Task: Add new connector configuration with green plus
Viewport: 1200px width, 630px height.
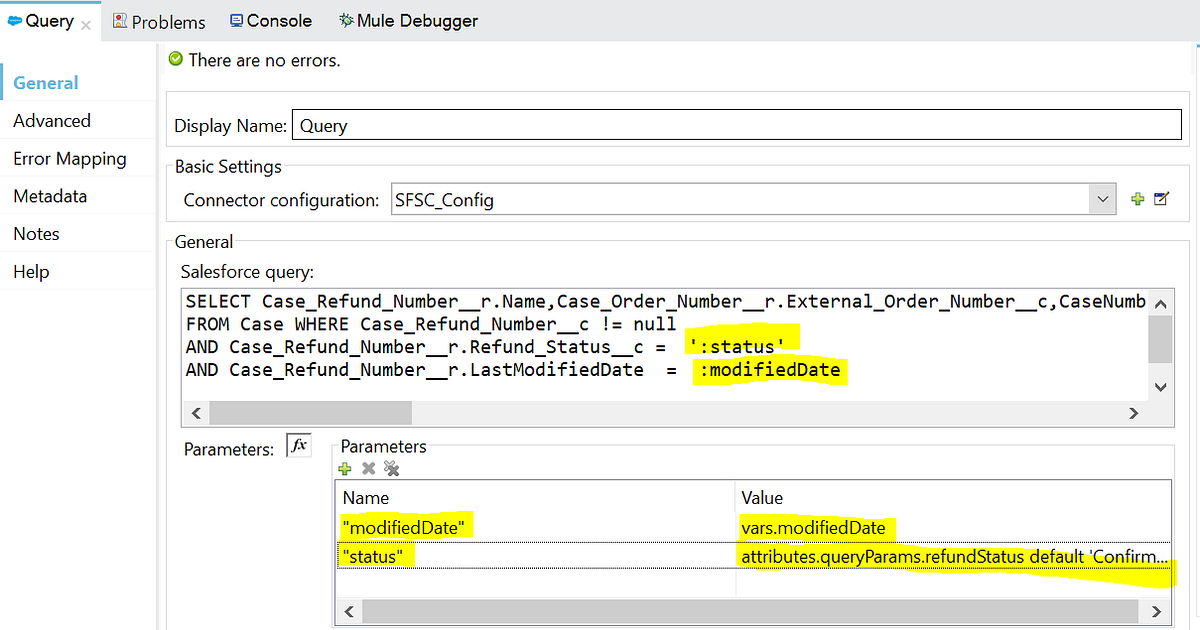Action: point(1137,199)
